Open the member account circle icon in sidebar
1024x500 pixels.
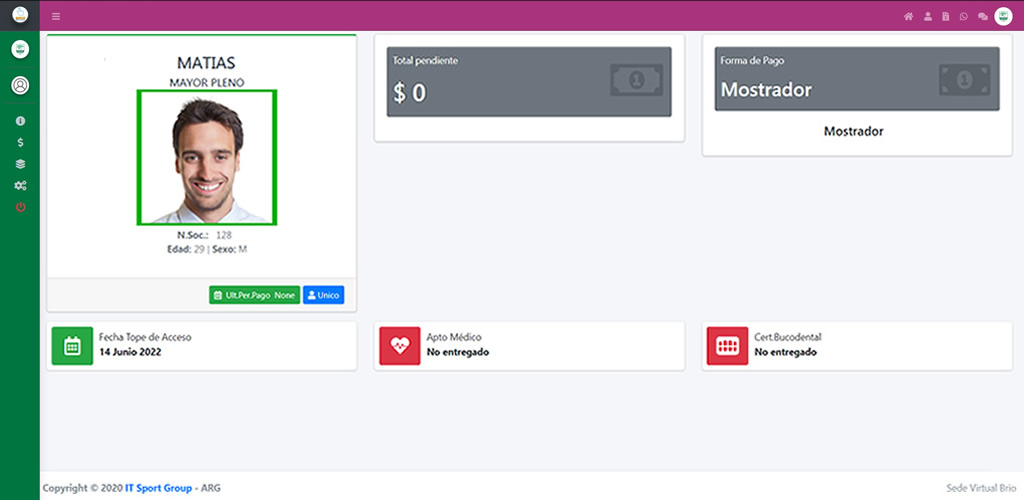click(20, 85)
